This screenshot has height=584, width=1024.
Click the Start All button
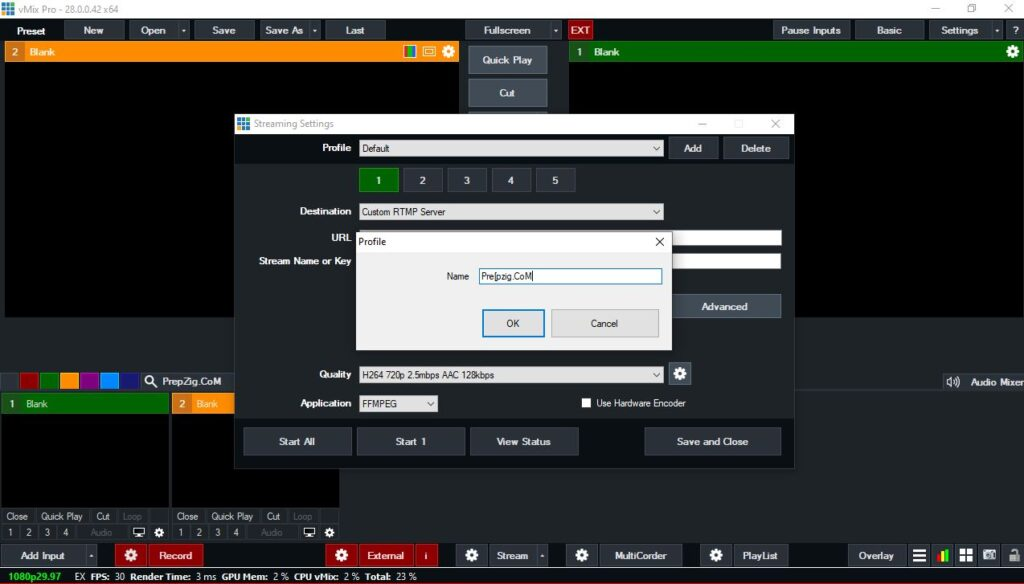pos(297,442)
